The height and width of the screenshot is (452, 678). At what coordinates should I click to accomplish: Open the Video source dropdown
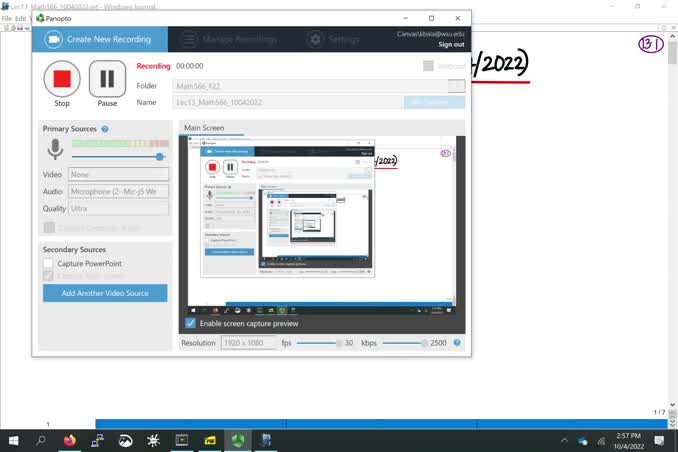coord(118,174)
